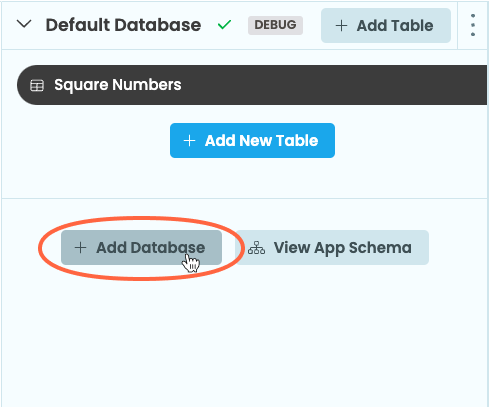Click the blue Add New Table button
This screenshot has height=407, width=489.
[x=252, y=140]
